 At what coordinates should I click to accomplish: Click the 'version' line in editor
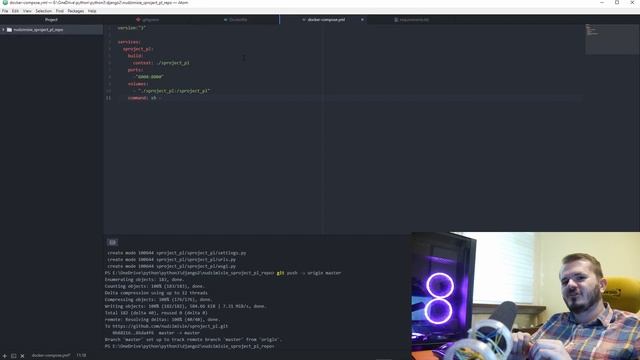click(131, 28)
